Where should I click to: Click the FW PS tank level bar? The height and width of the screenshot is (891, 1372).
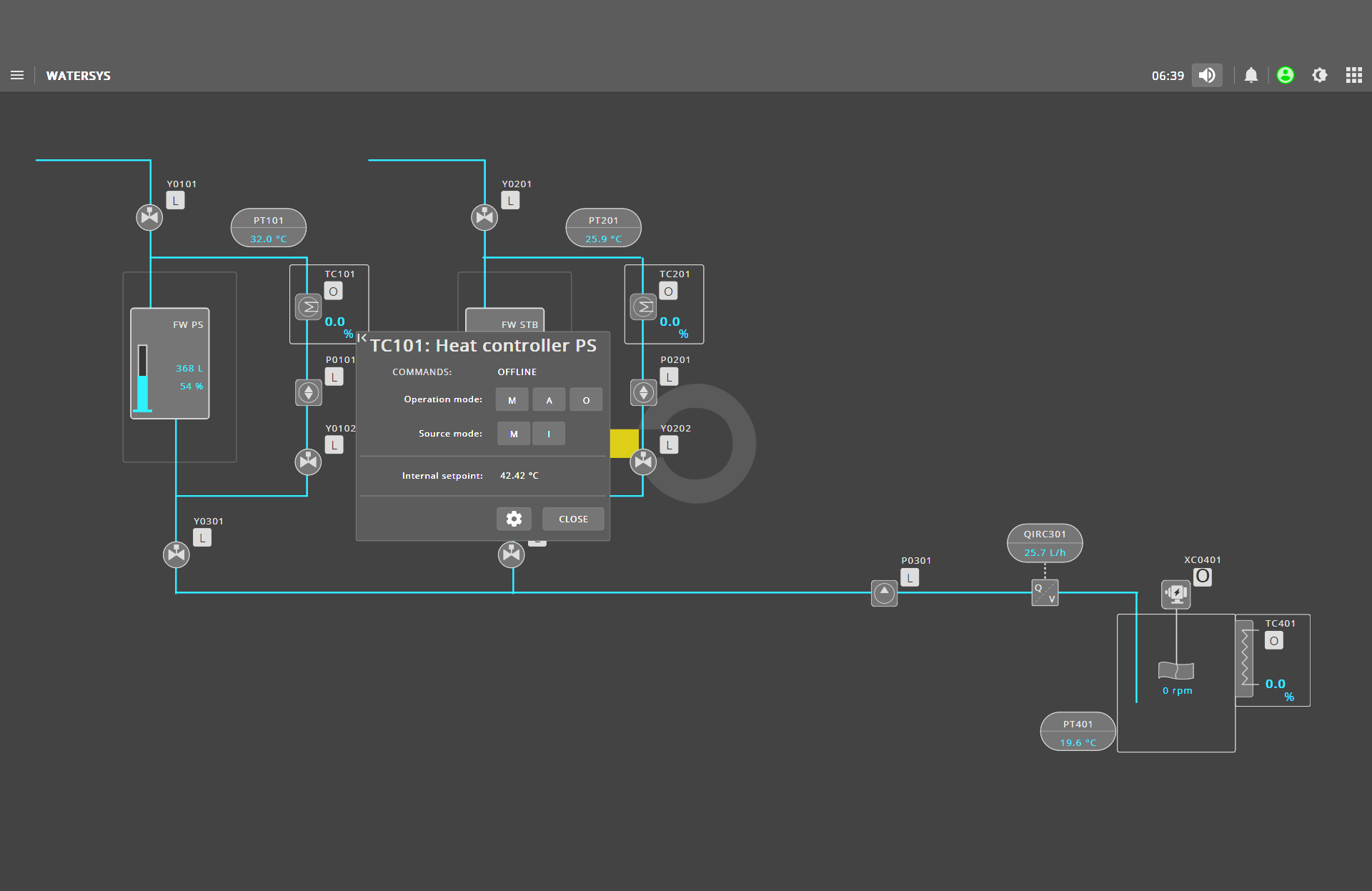[143, 379]
